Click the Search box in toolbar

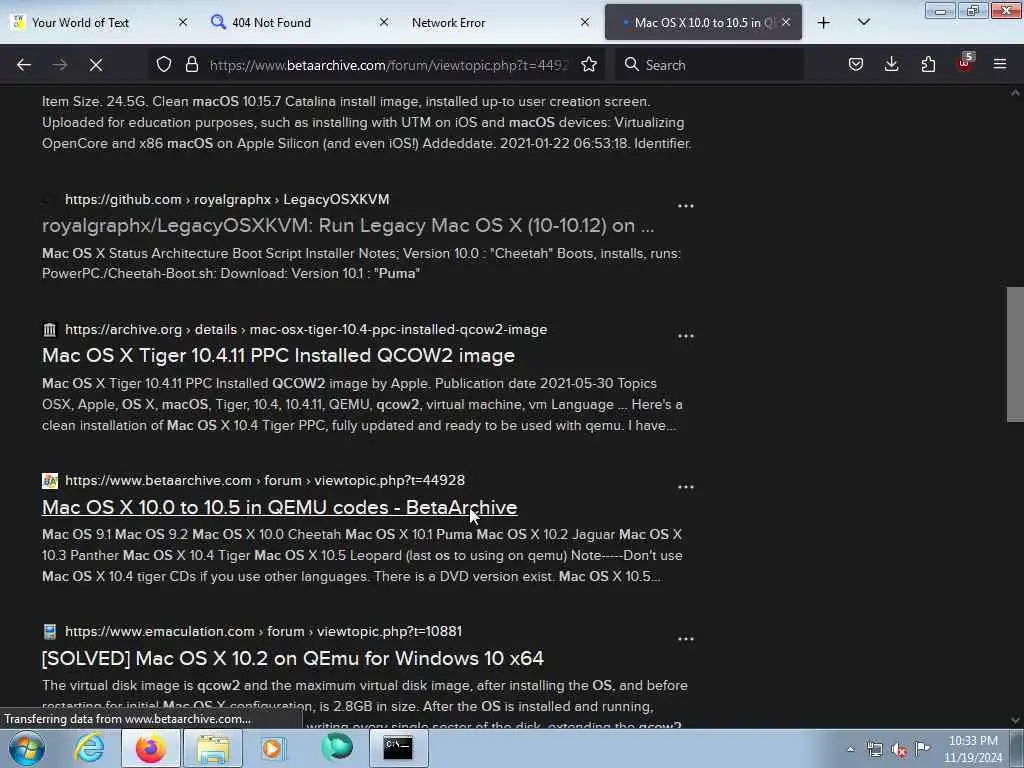tap(709, 65)
